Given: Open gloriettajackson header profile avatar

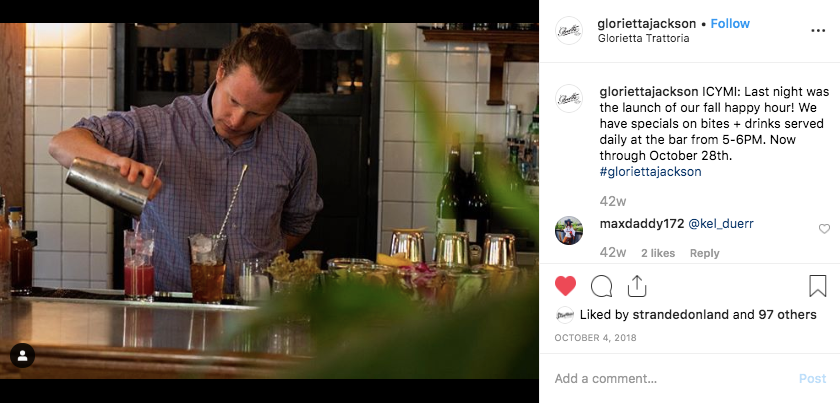Looking at the screenshot, I should 568,31.
